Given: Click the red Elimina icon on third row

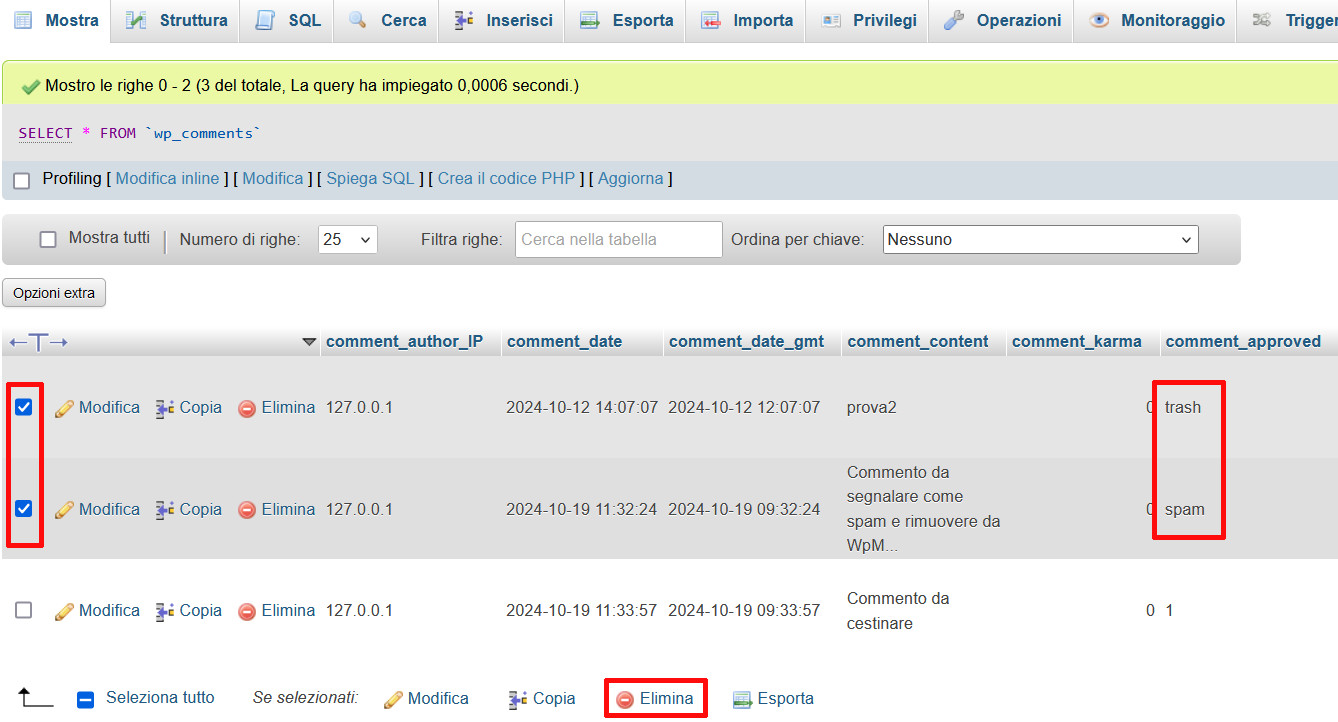Looking at the screenshot, I should tap(248, 610).
